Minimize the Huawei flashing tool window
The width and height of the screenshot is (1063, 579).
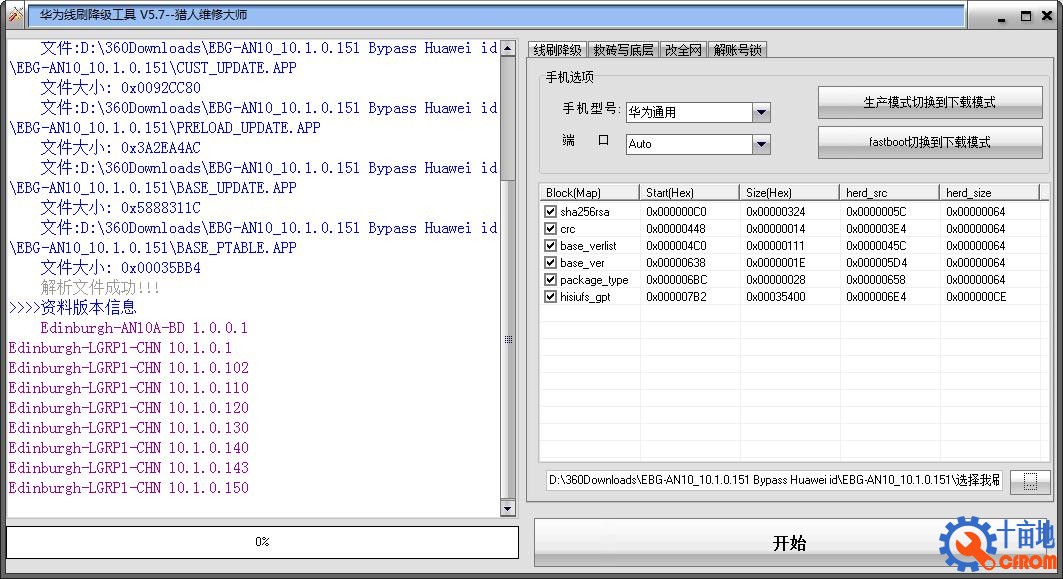[1004, 16]
